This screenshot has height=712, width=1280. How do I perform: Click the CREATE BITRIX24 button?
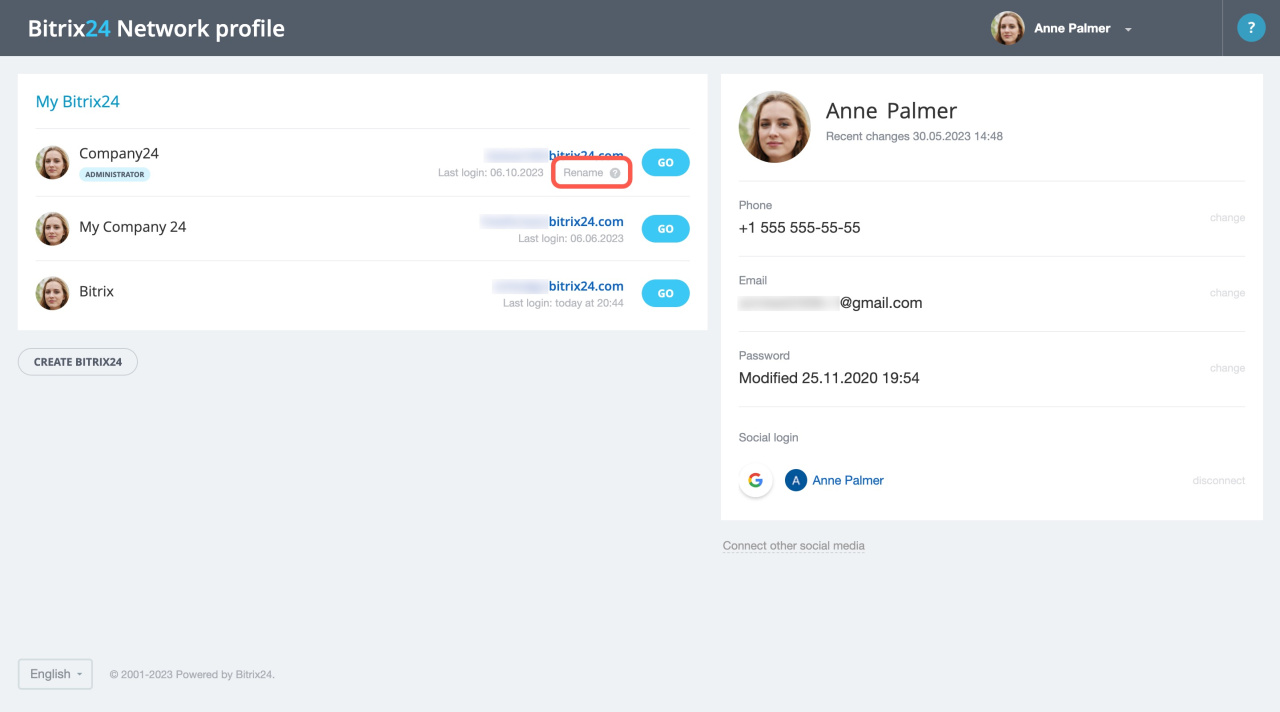78,362
